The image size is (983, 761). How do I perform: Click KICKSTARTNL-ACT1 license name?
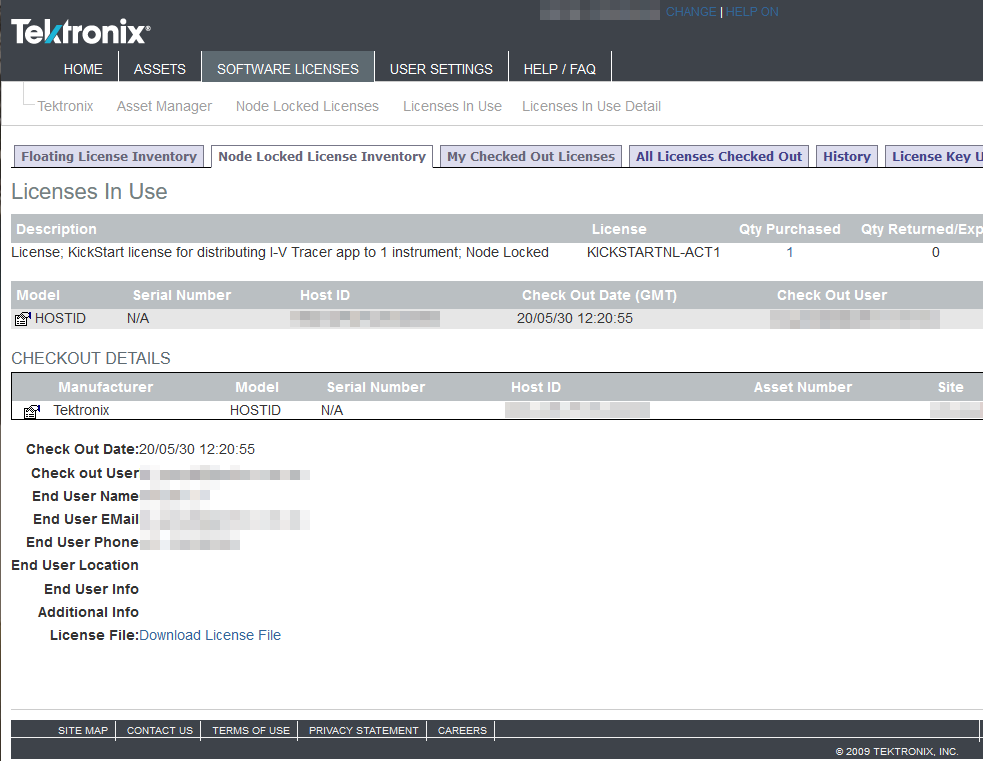point(653,252)
